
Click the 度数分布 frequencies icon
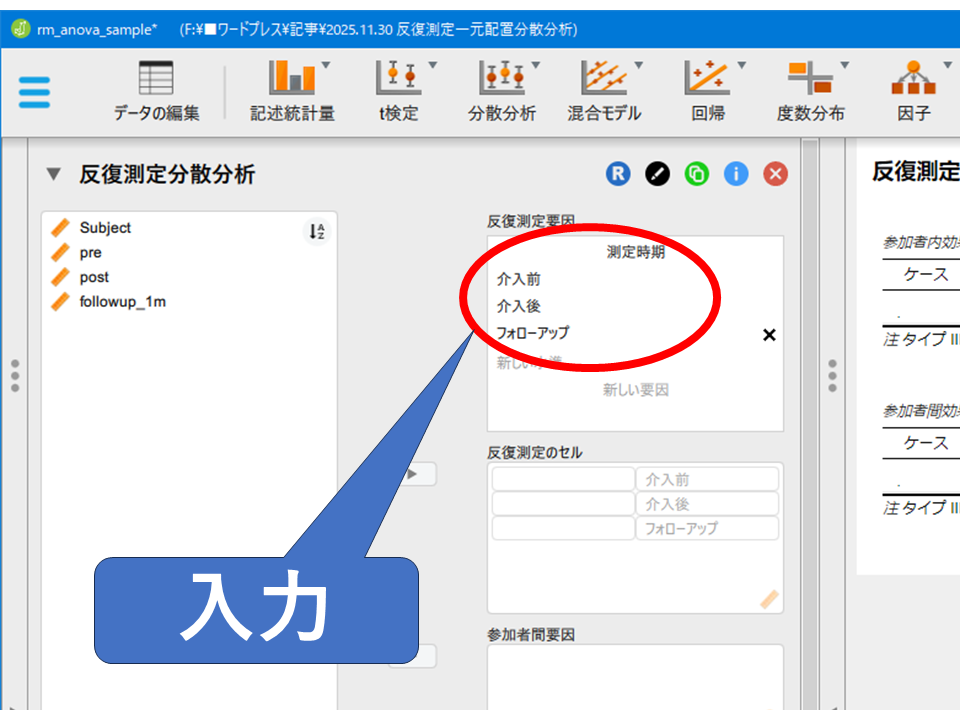click(810, 91)
